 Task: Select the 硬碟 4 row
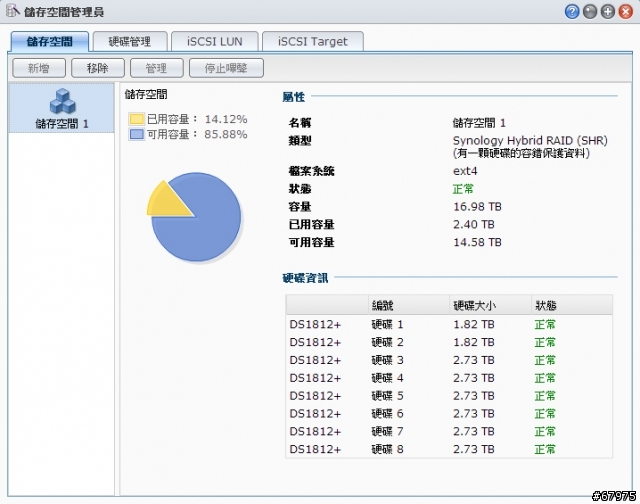pyautogui.click(x=449, y=378)
